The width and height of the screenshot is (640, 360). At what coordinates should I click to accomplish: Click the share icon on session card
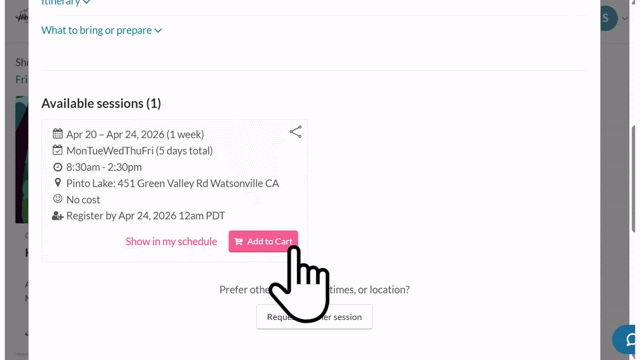[x=296, y=132]
